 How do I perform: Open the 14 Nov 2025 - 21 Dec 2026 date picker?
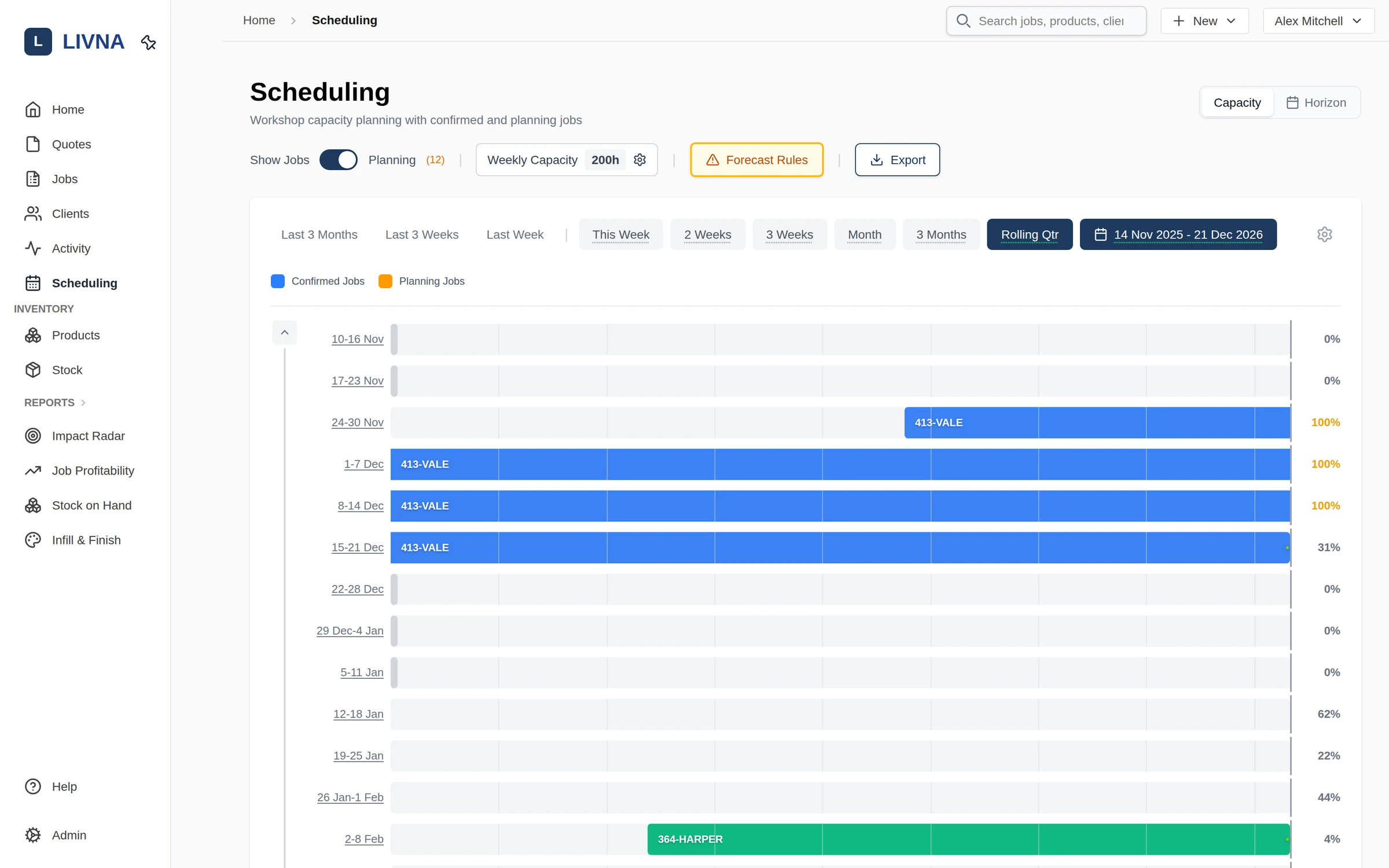[1178, 234]
